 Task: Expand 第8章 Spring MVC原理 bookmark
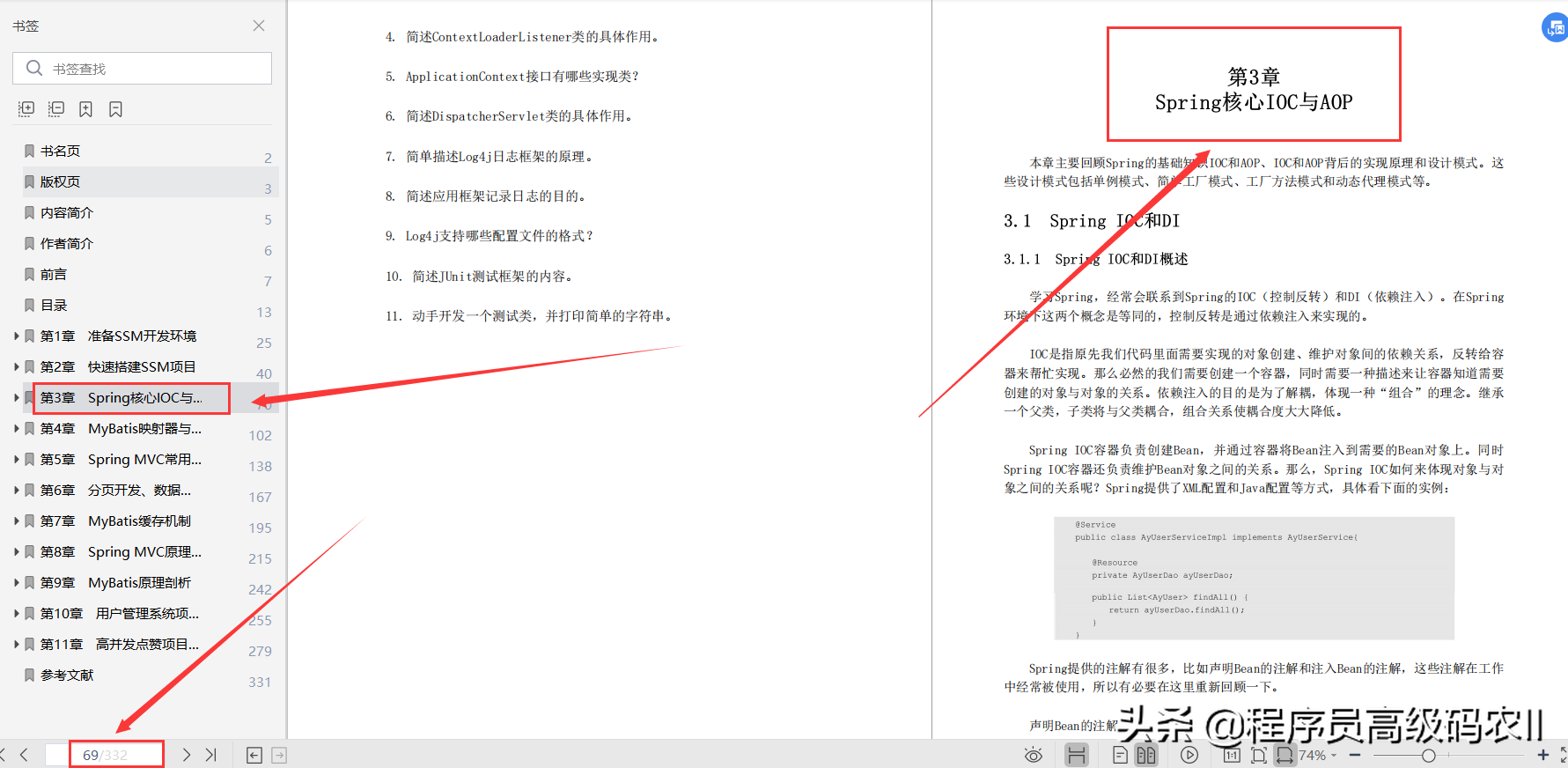[17, 551]
